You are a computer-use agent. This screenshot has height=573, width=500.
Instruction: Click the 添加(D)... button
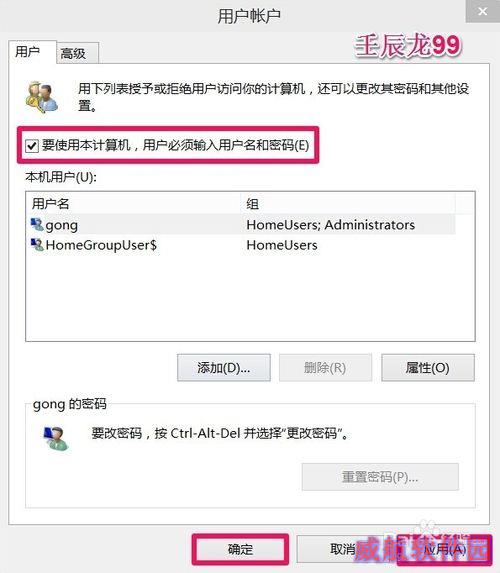(224, 367)
